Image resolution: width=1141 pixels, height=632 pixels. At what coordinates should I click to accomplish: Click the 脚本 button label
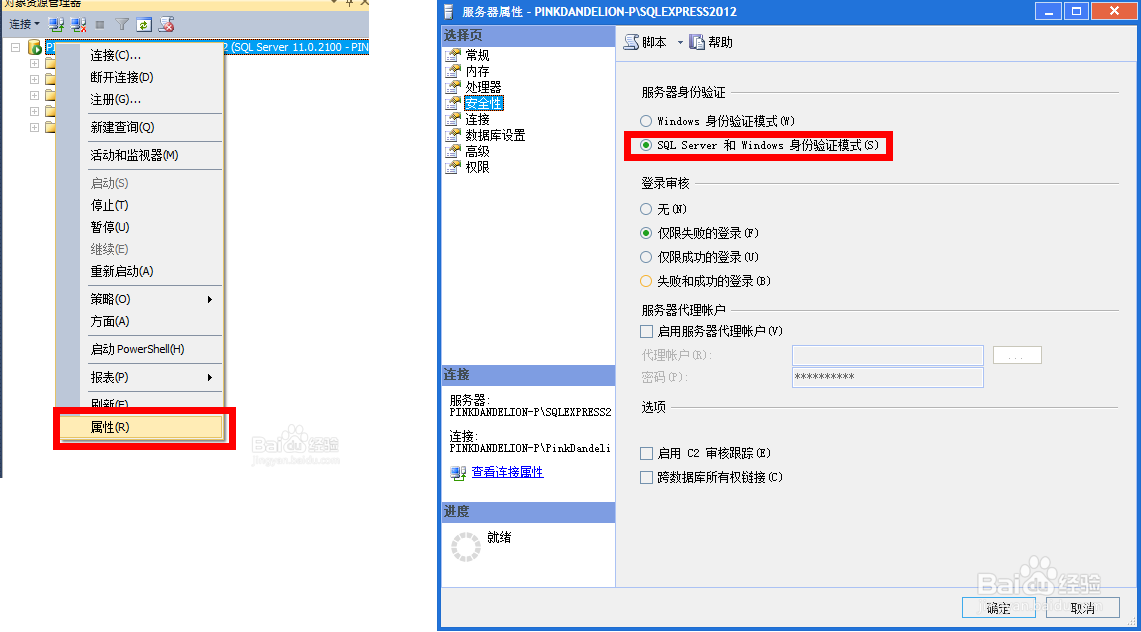(654, 42)
